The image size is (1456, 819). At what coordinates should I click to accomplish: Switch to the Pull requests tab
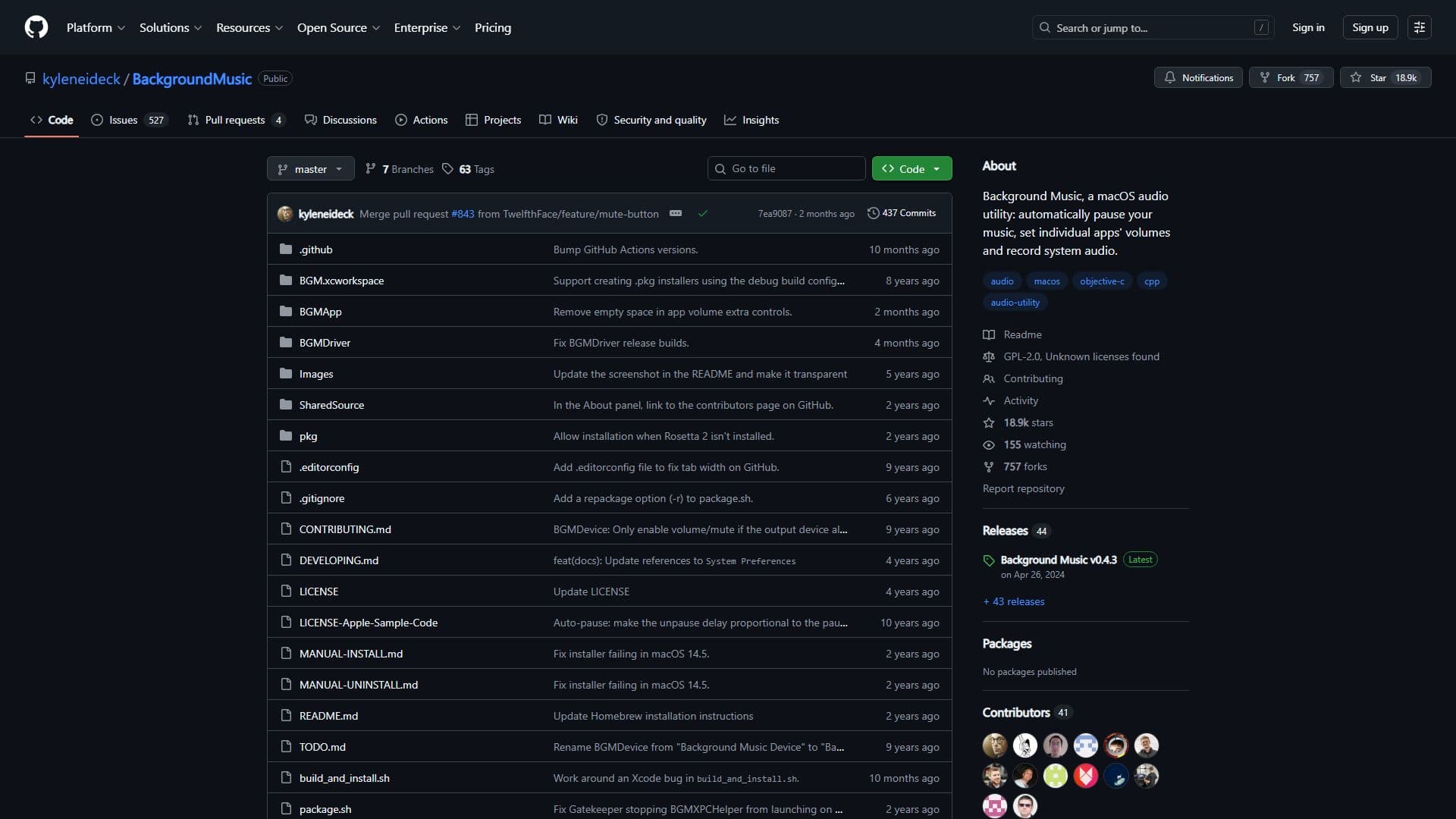(236, 120)
